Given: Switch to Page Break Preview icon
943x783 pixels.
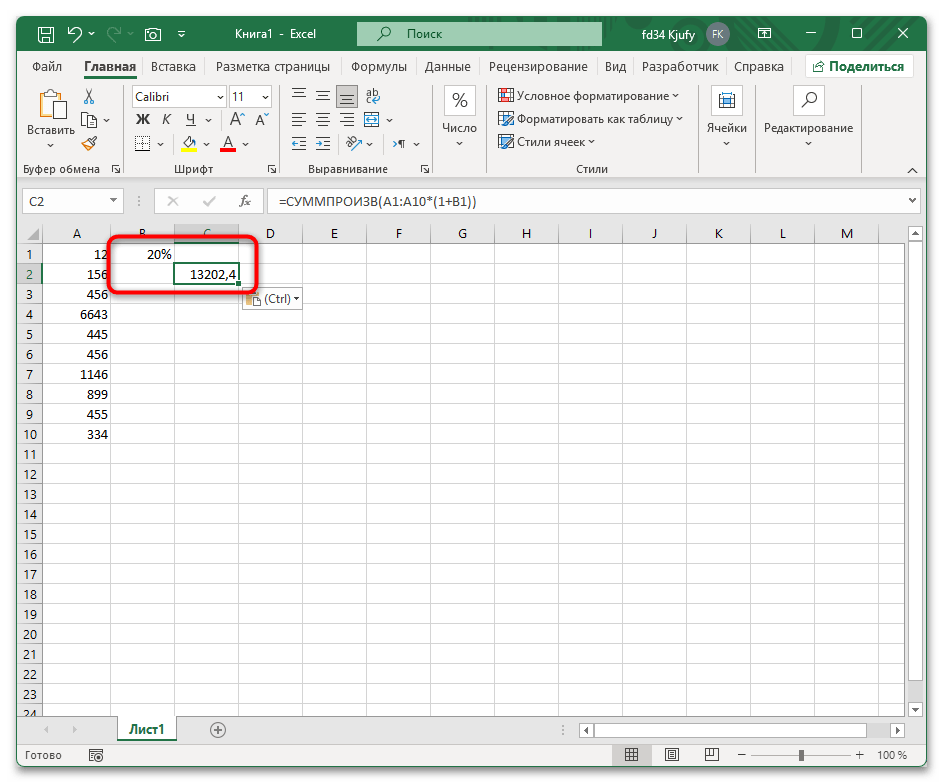Looking at the screenshot, I should [711, 754].
